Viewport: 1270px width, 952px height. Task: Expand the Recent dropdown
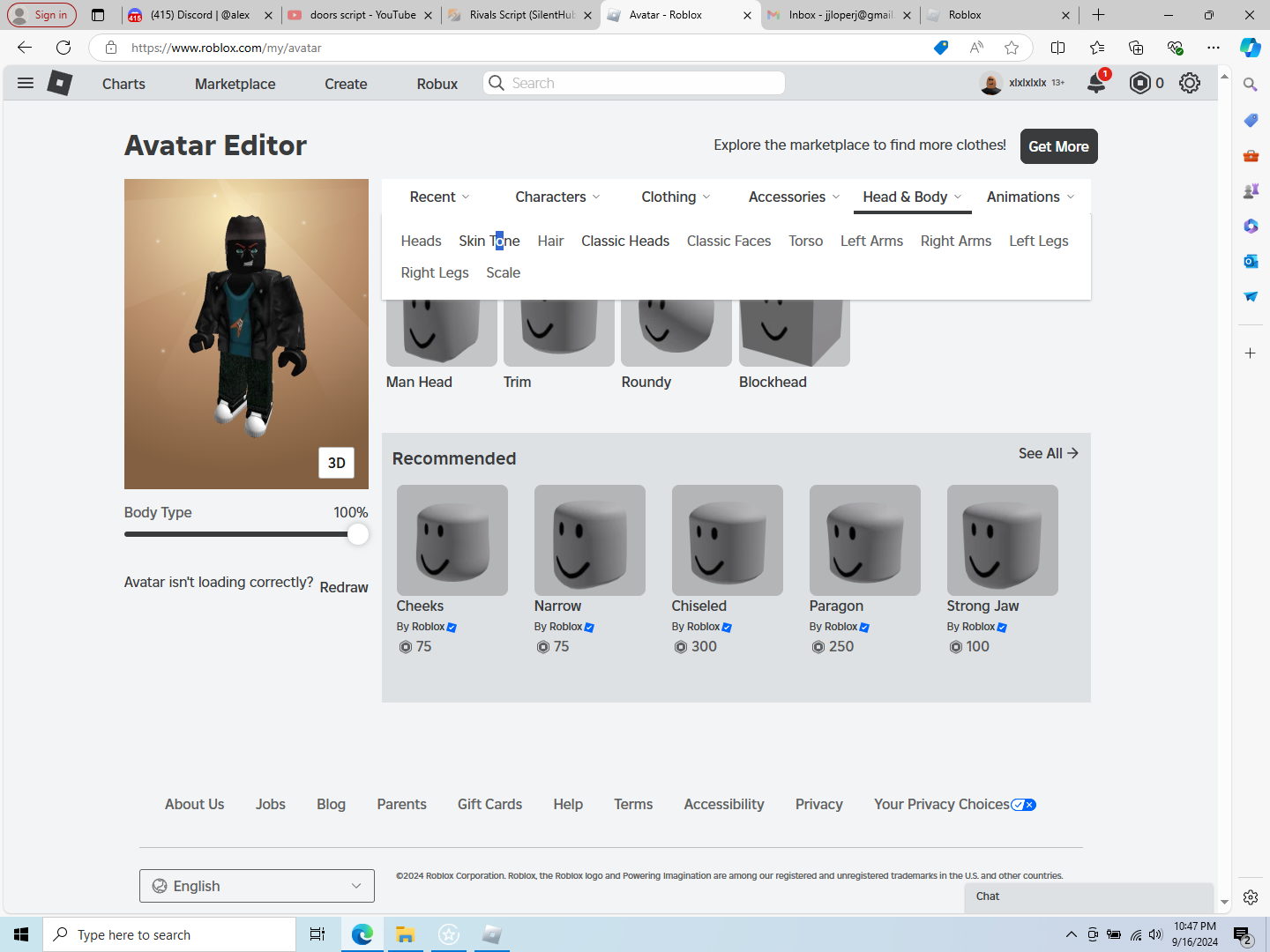(439, 197)
